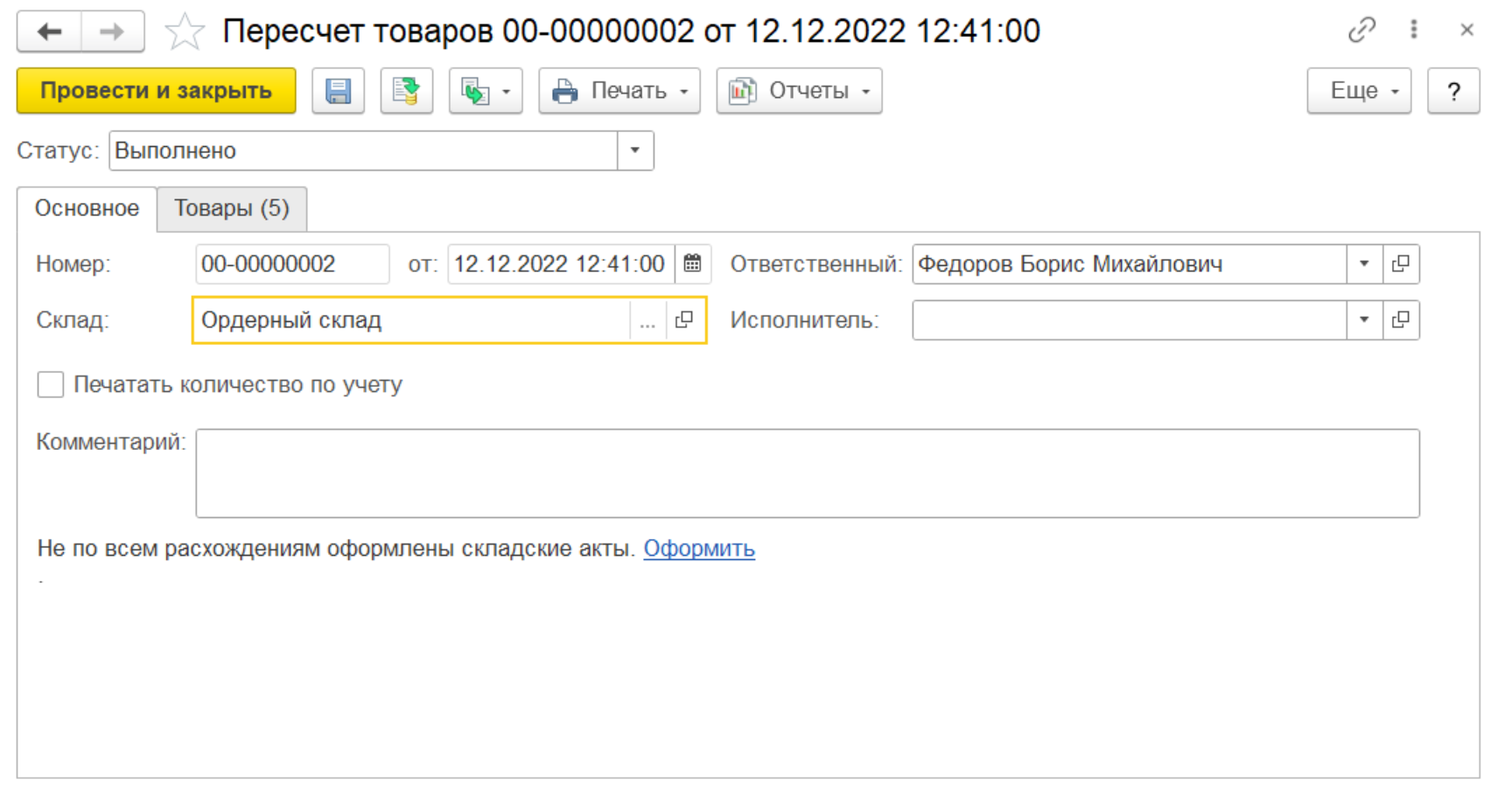Viewport: 1512px width, 799px height.
Task: Open the Еще menu
Action: click(x=1359, y=91)
